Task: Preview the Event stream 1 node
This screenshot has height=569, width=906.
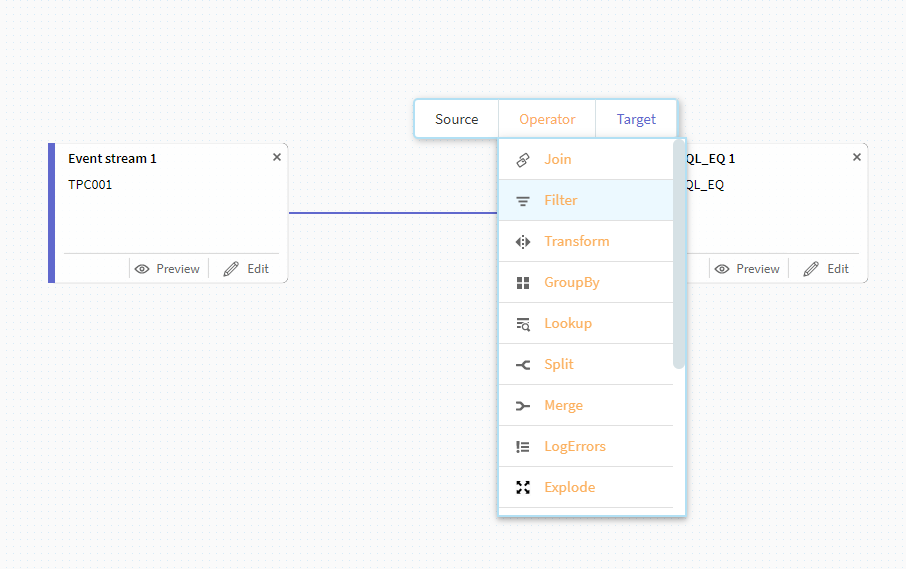Action: tap(168, 269)
